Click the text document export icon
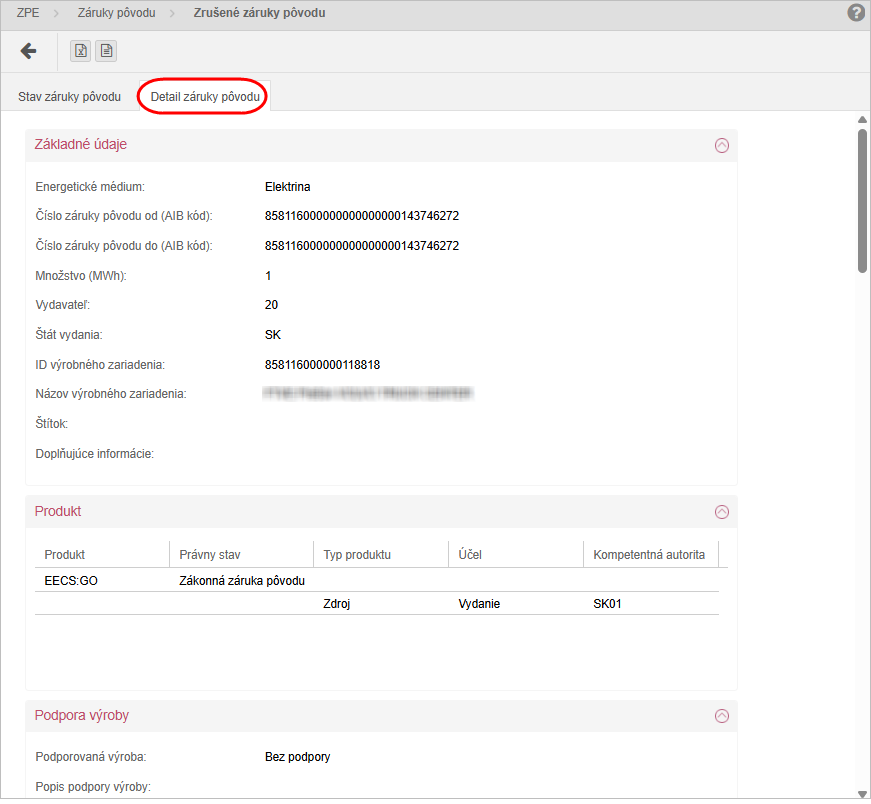The height and width of the screenshot is (804, 871). [x=105, y=51]
